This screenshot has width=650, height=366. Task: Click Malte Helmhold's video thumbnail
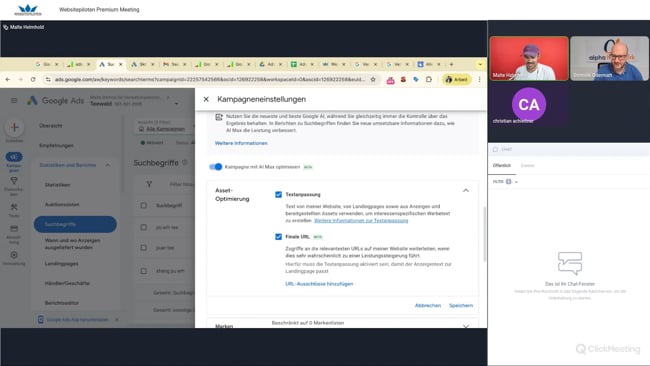pyautogui.click(x=529, y=58)
